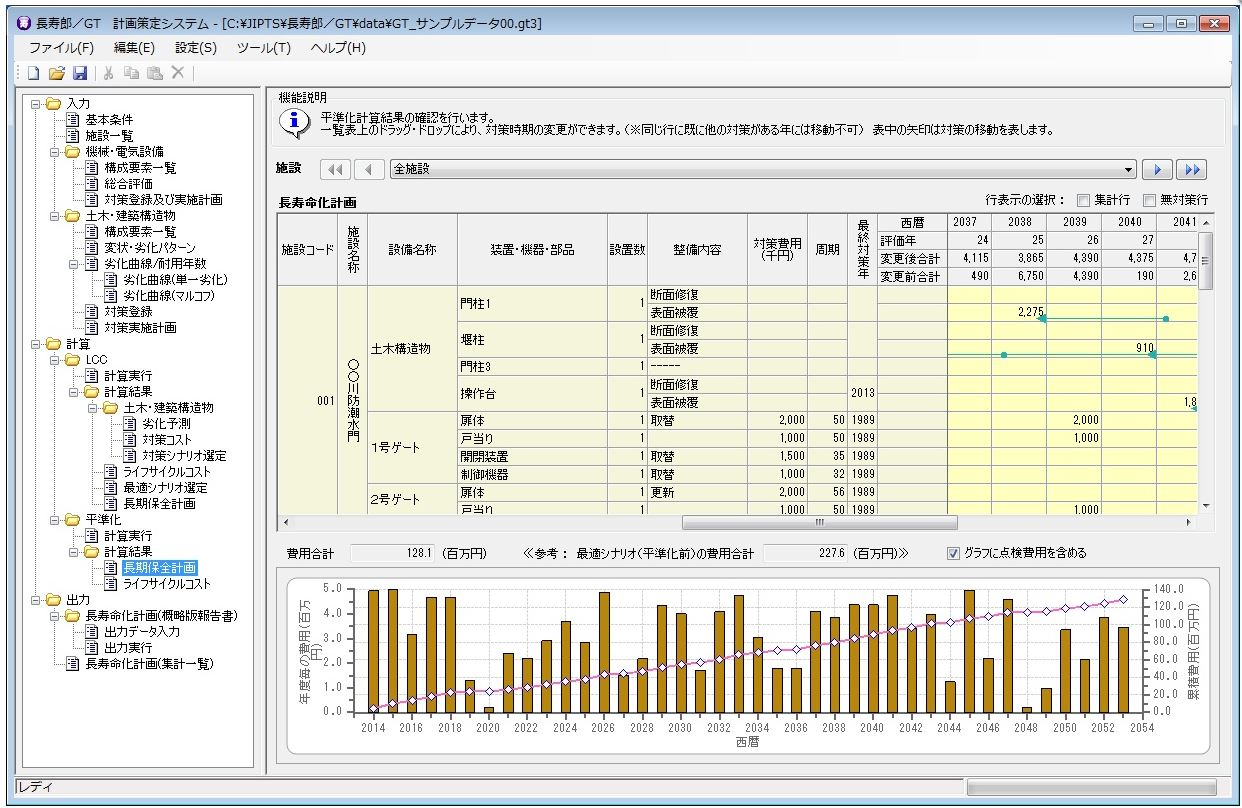
Task: Click the info icon in 機能説明 panel
Action: [295, 123]
